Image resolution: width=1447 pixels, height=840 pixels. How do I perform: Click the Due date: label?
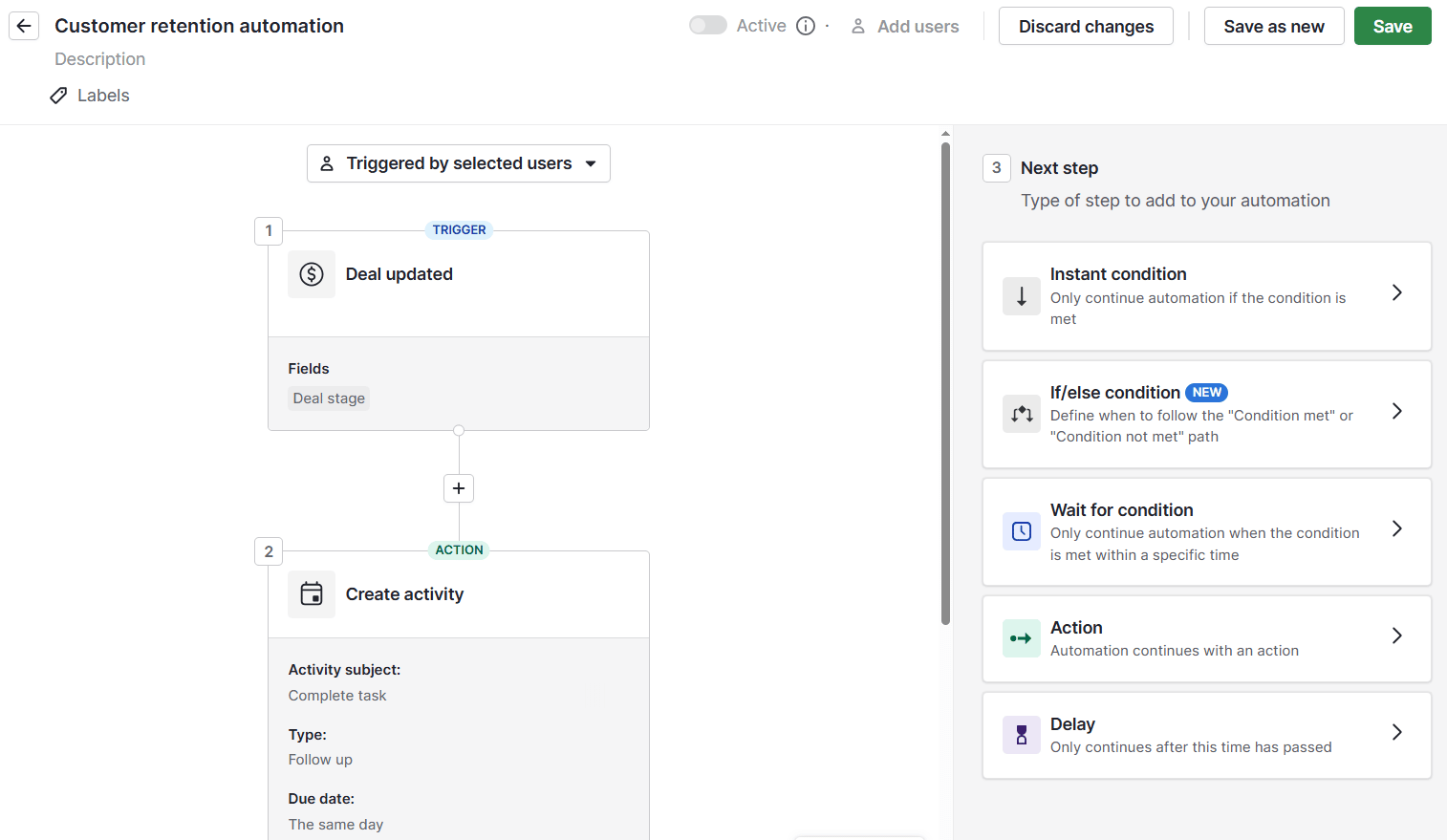coord(321,799)
